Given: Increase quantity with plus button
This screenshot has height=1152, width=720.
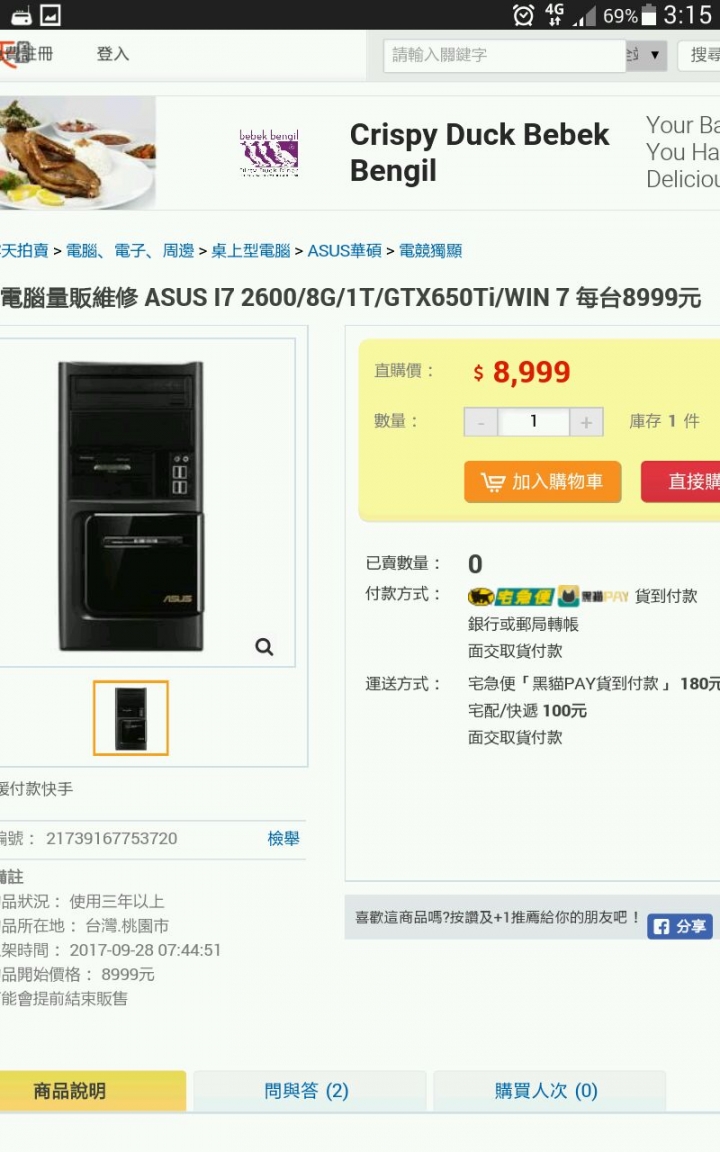Looking at the screenshot, I should coord(586,422).
